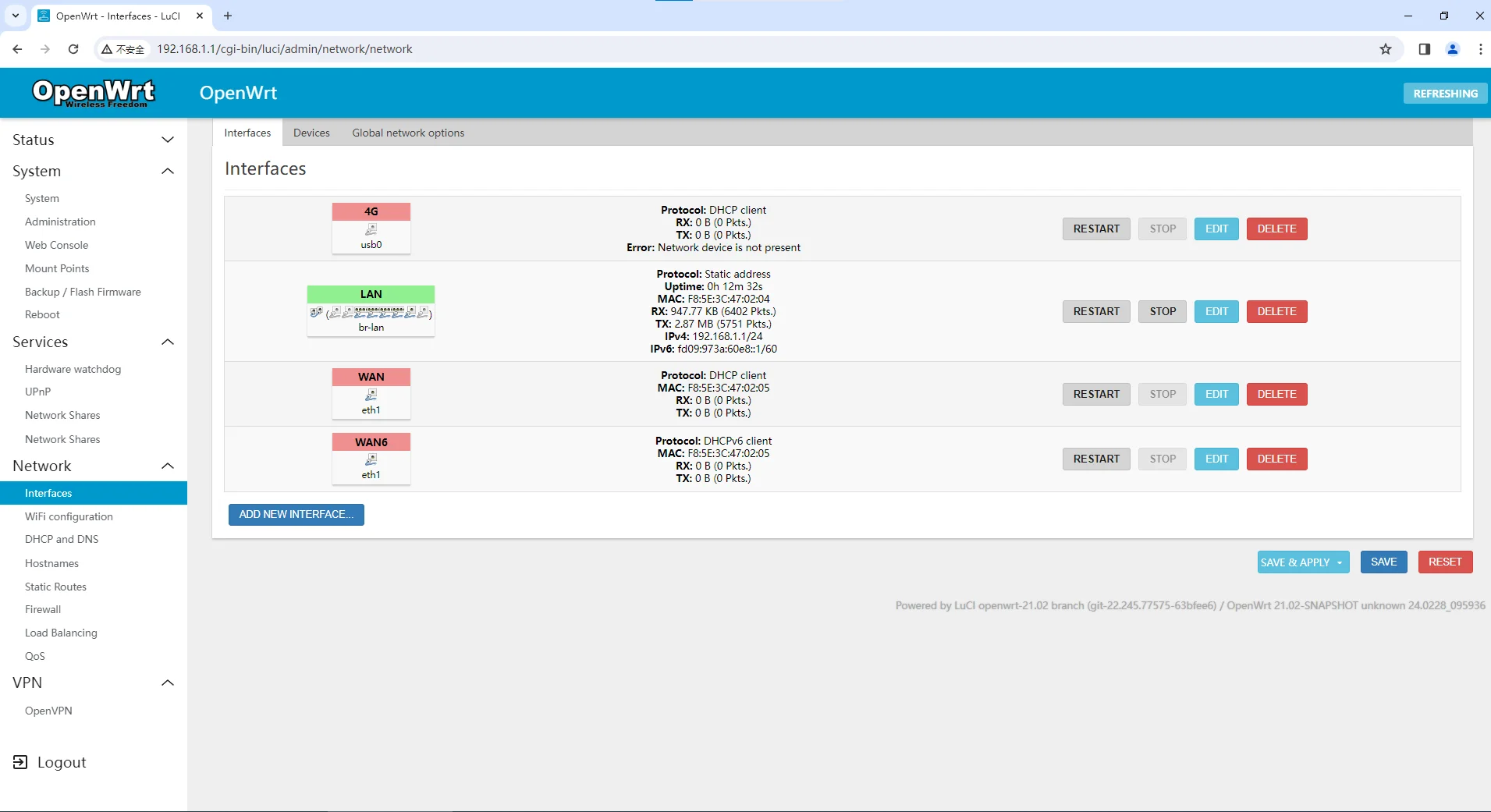Collapse the VPN menu section
Viewport: 1491px width, 812px height.
point(167,683)
